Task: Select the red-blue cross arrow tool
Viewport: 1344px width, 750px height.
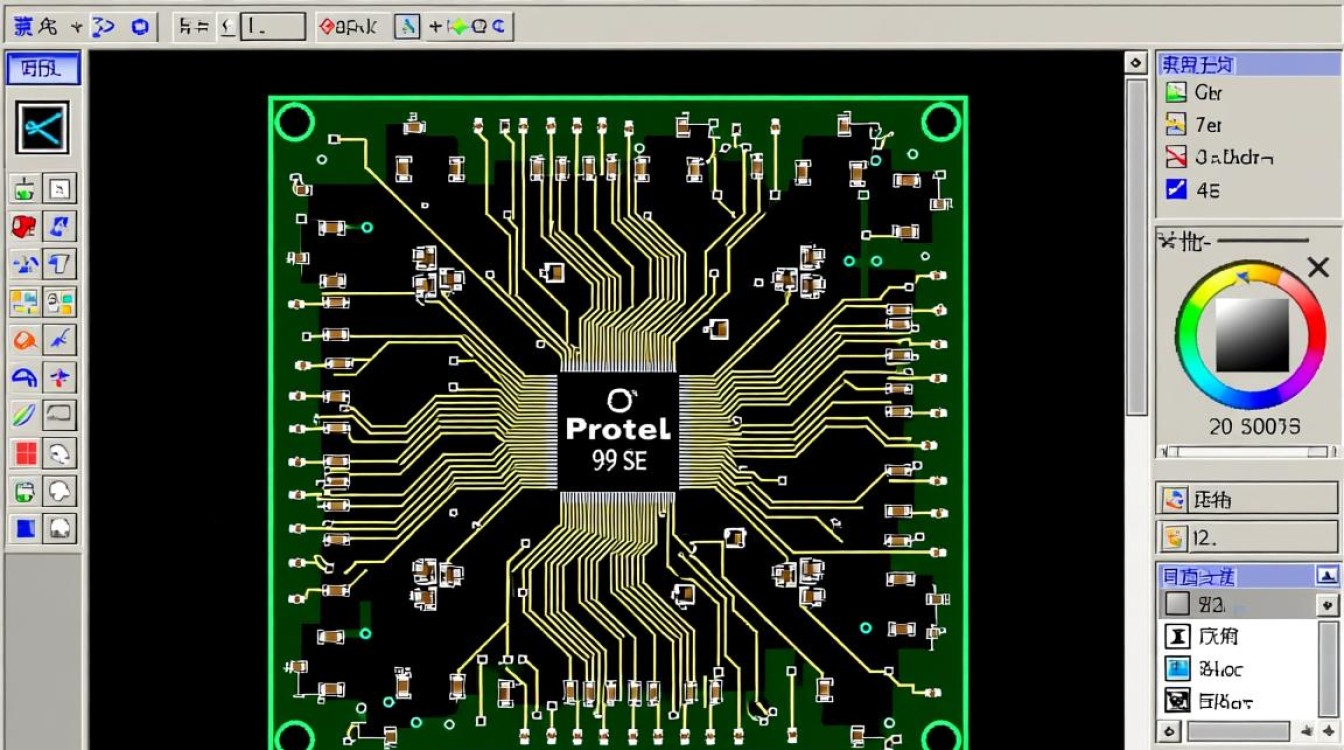Action: pos(61,378)
